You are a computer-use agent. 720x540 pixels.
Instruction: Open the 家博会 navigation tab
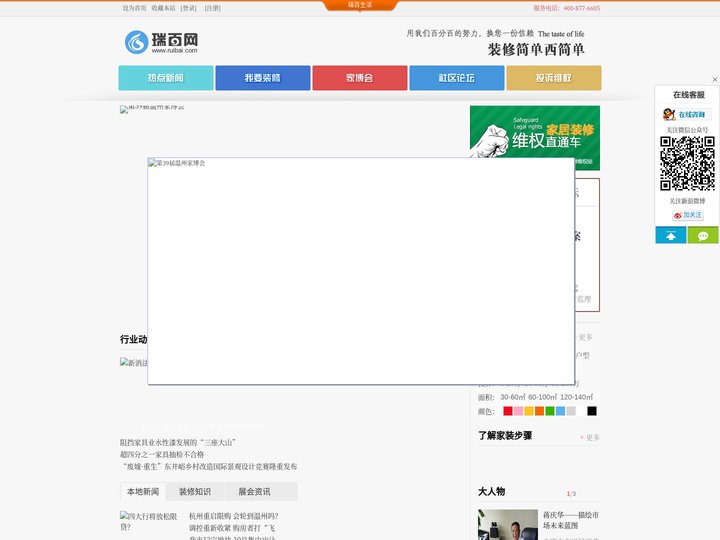pos(360,78)
